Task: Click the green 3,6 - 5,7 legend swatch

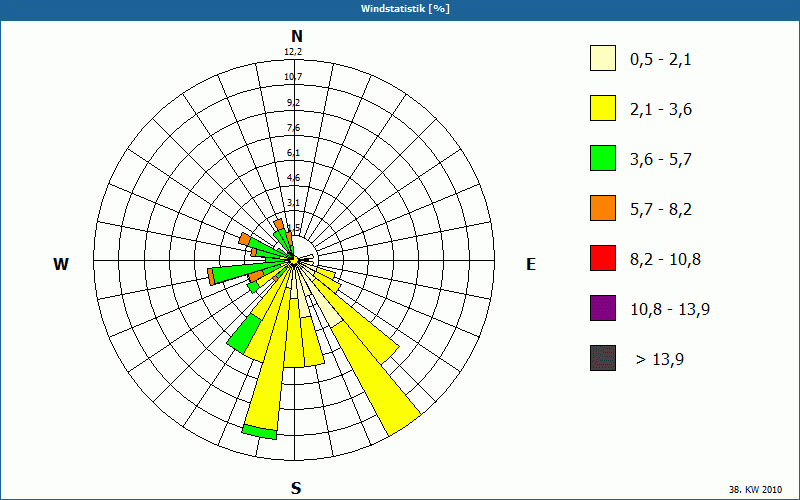Action: coord(603,158)
